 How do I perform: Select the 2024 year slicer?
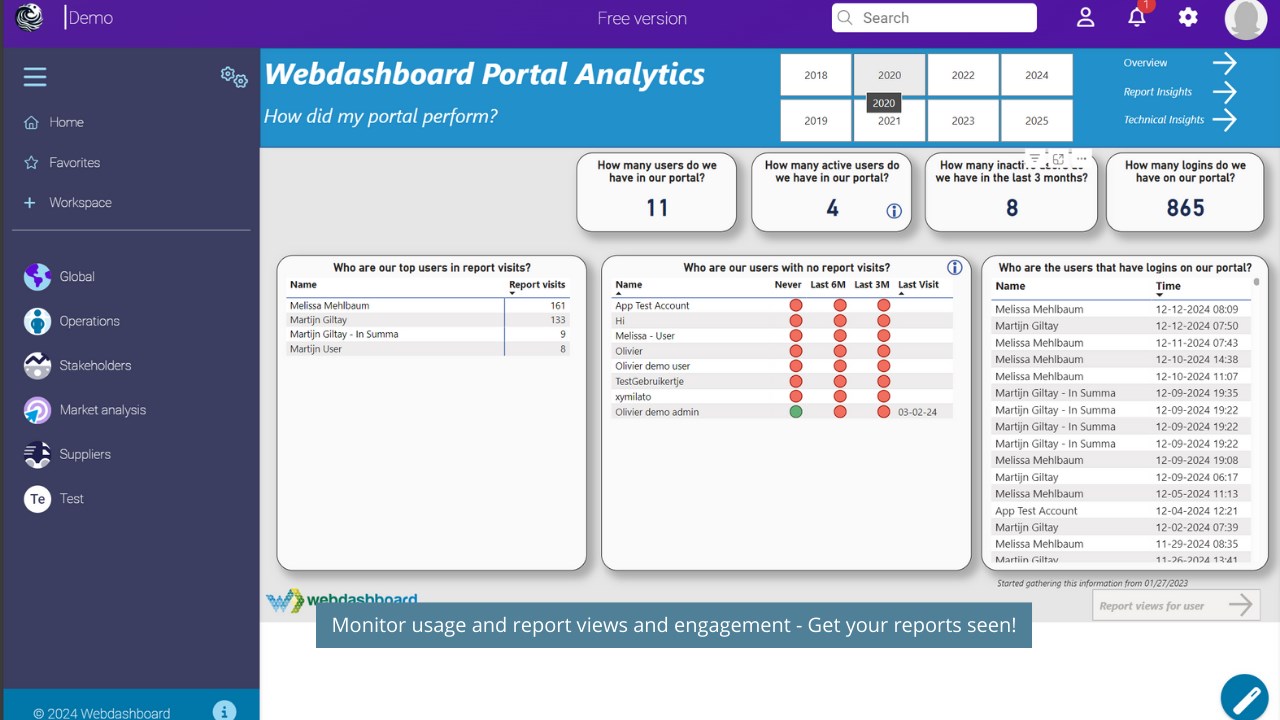(x=1037, y=75)
